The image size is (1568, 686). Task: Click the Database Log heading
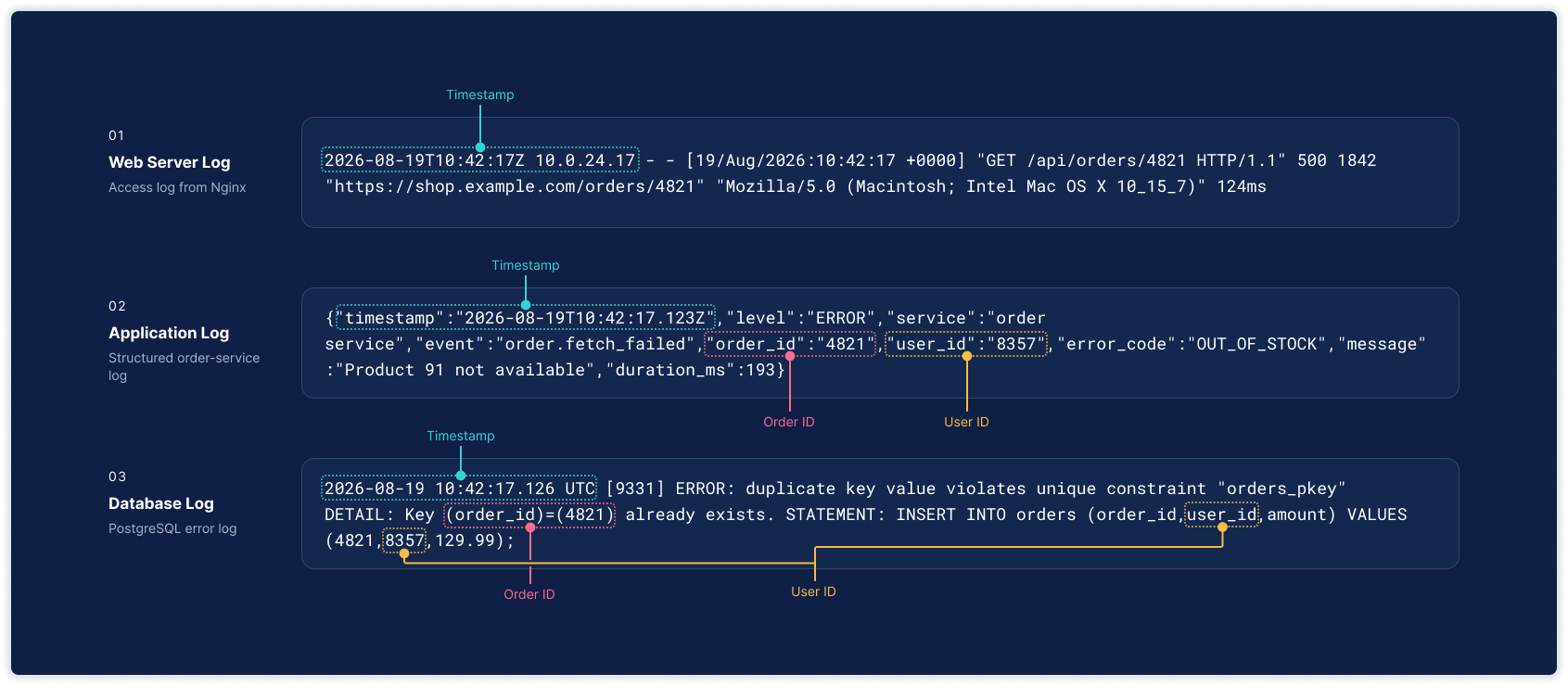(x=161, y=503)
